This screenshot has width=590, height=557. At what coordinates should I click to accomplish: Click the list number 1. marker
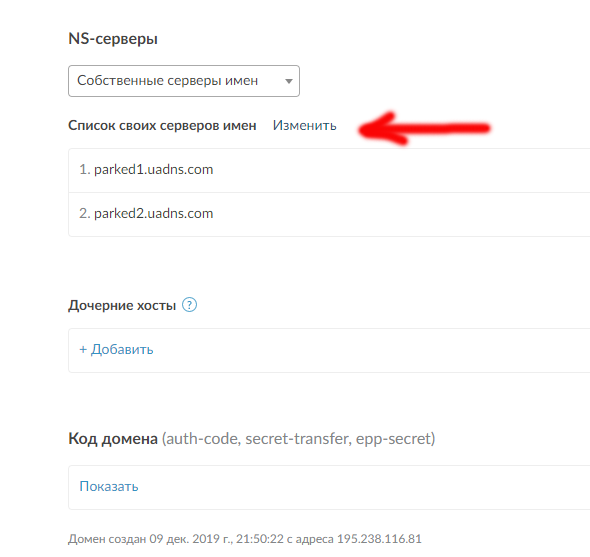pyautogui.click(x=85, y=170)
